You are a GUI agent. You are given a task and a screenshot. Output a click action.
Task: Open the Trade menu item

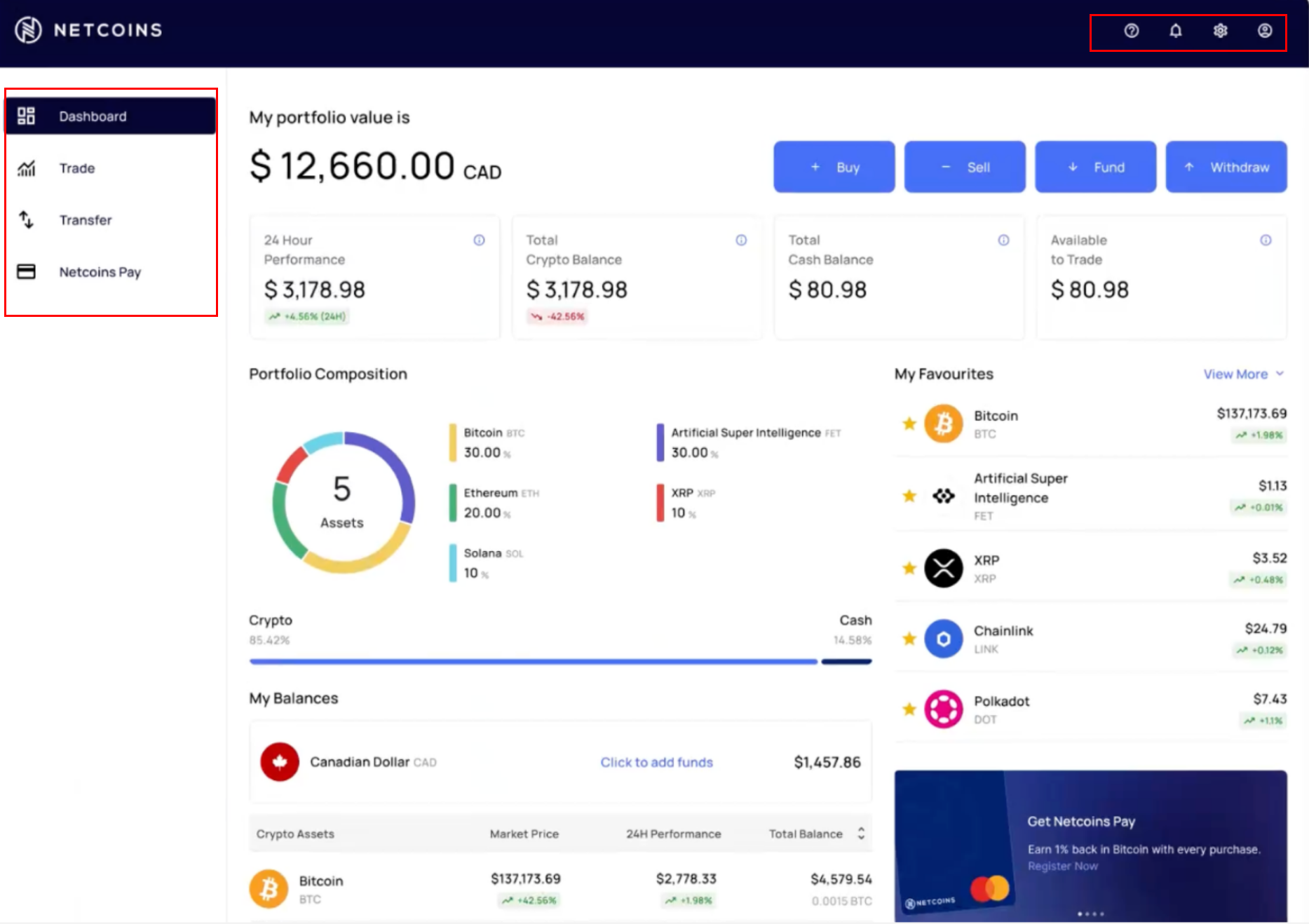[x=110, y=168]
